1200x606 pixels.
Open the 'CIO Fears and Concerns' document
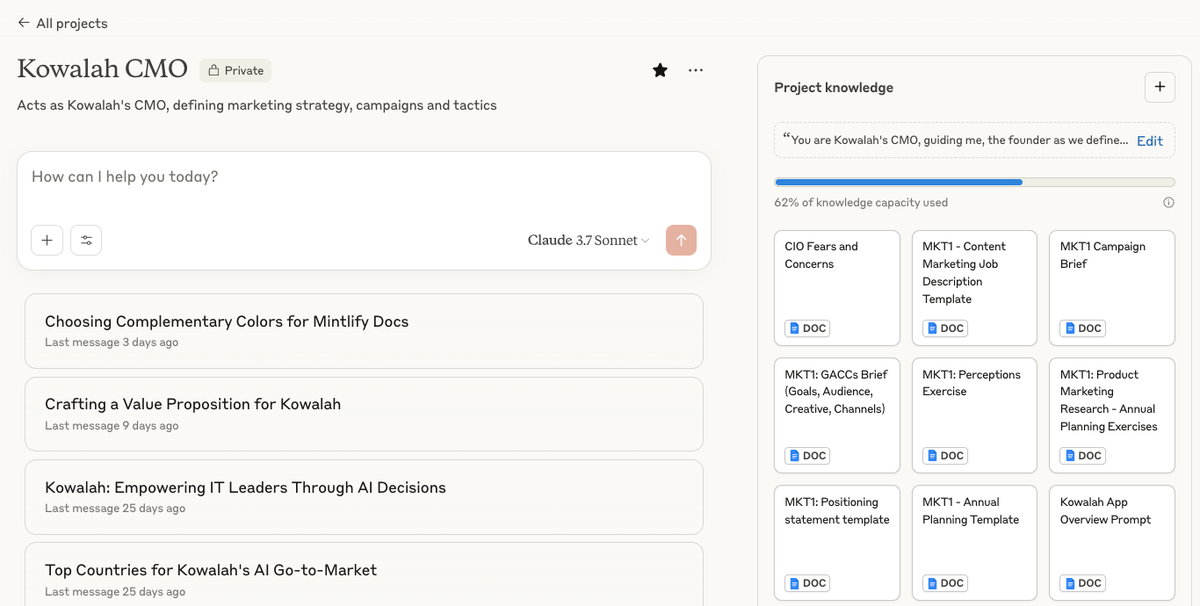coord(836,288)
